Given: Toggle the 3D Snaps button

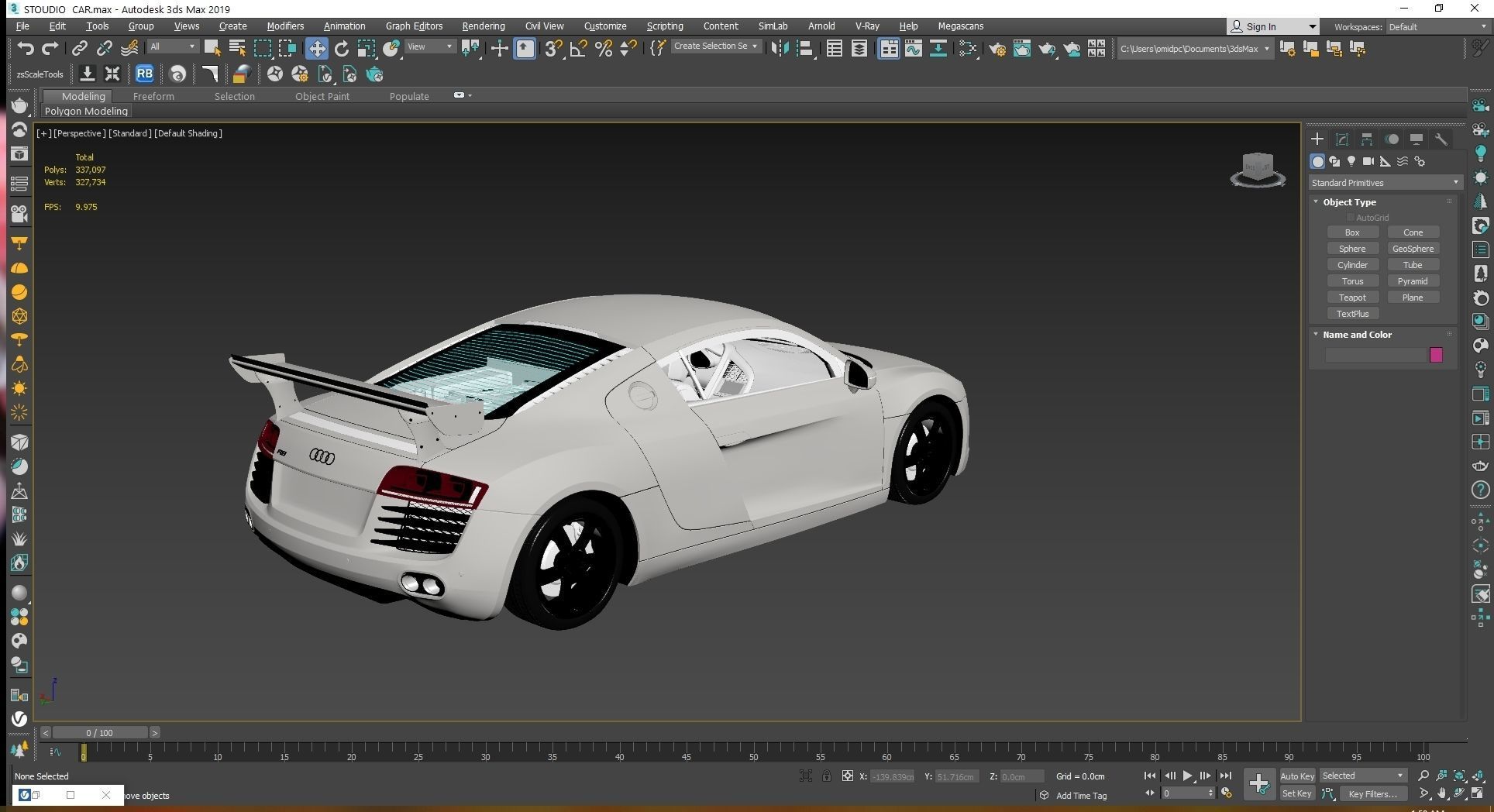Looking at the screenshot, I should 553,49.
